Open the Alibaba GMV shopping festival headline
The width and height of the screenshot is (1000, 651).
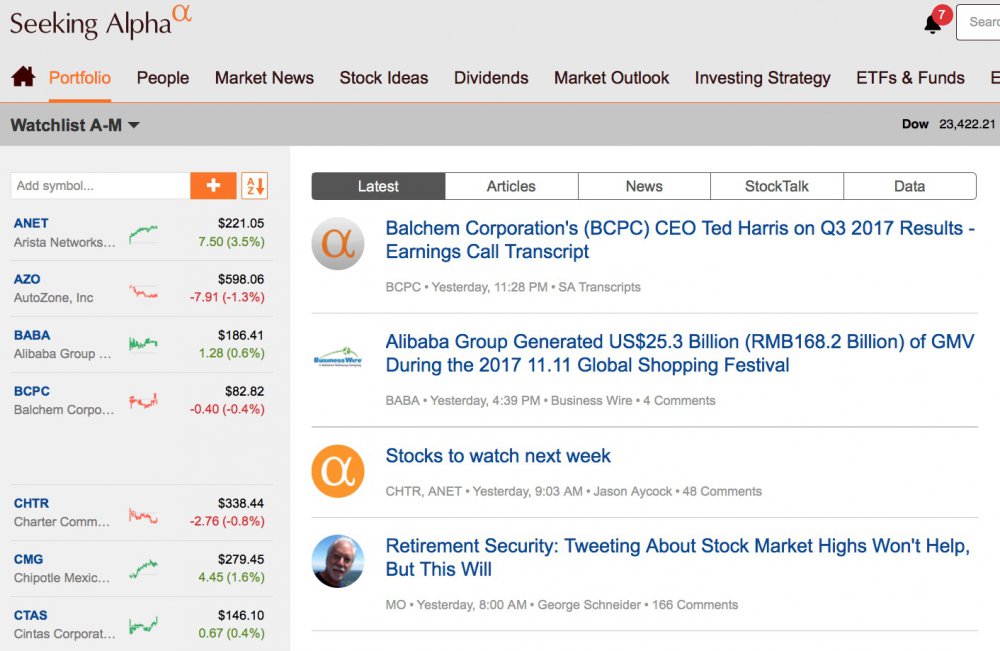(679, 353)
